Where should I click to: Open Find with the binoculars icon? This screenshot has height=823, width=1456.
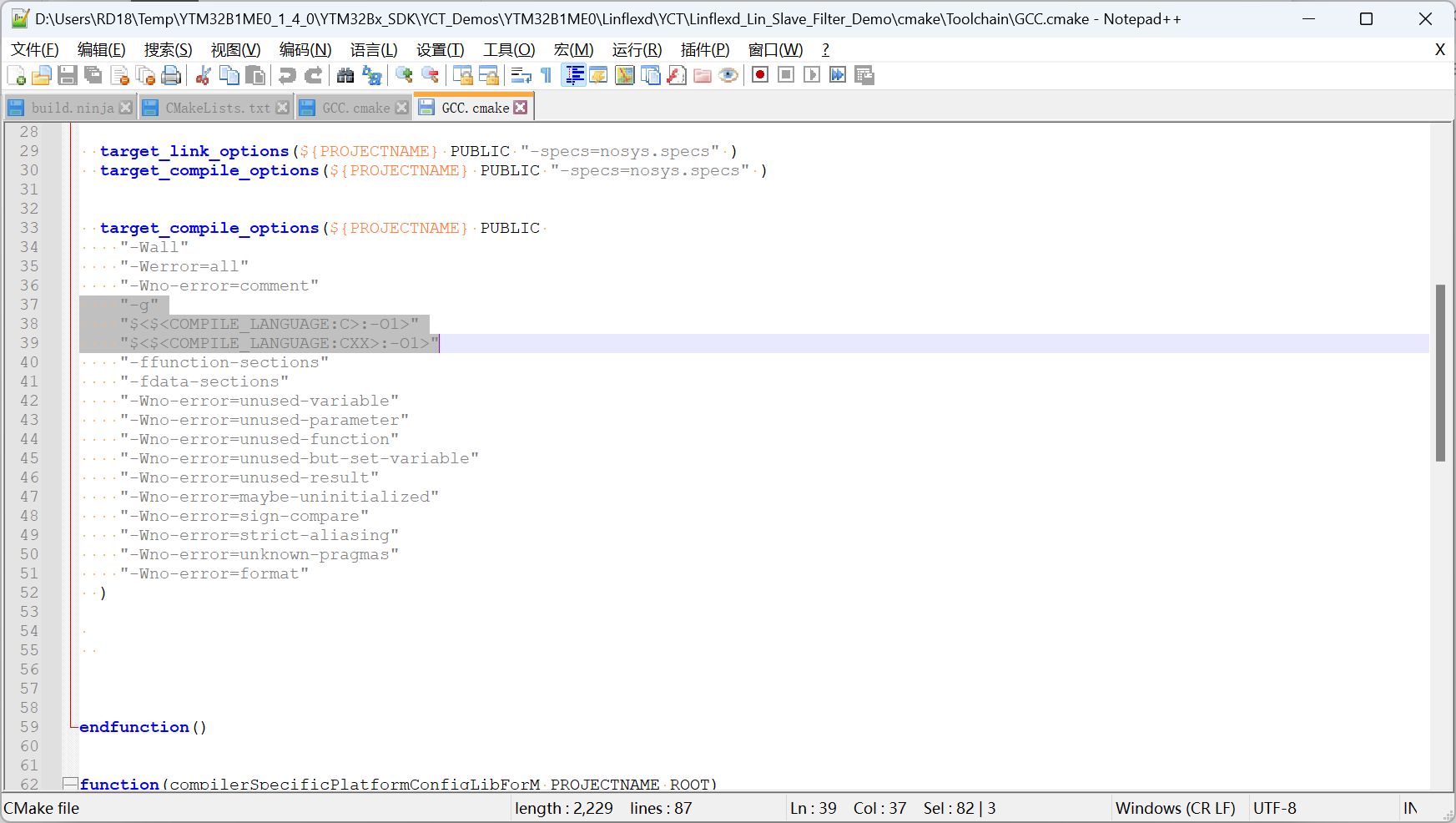click(345, 76)
